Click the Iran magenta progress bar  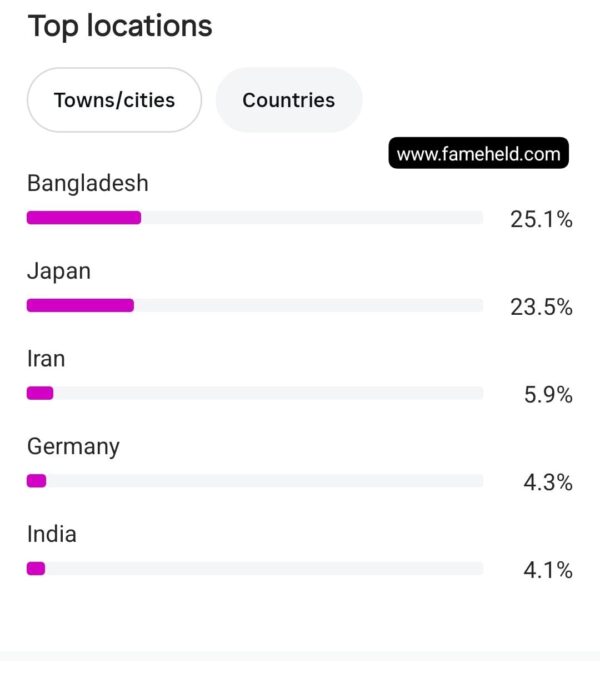pos(40,393)
